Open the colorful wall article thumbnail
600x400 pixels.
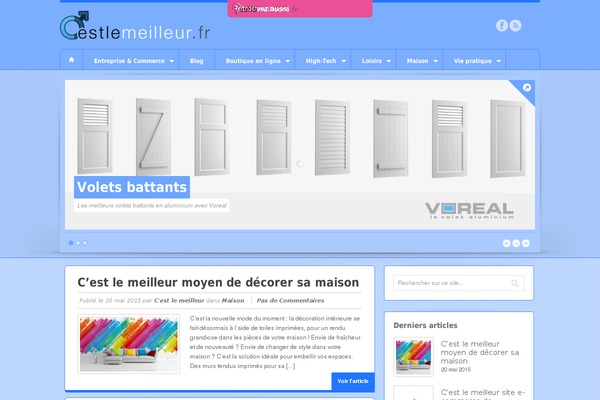tap(129, 344)
